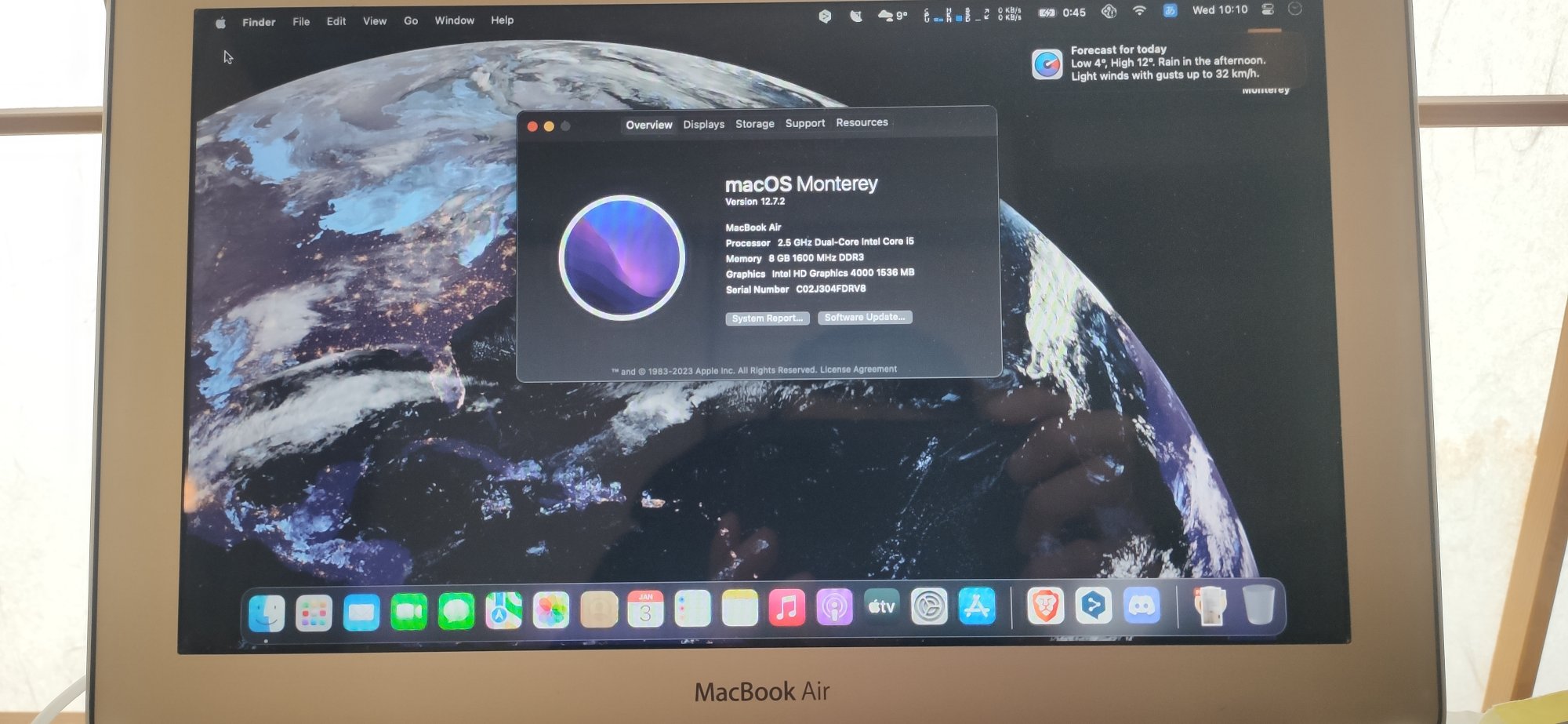Minimize the About This Mac window
The width and height of the screenshot is (1568, 724).
549,126
